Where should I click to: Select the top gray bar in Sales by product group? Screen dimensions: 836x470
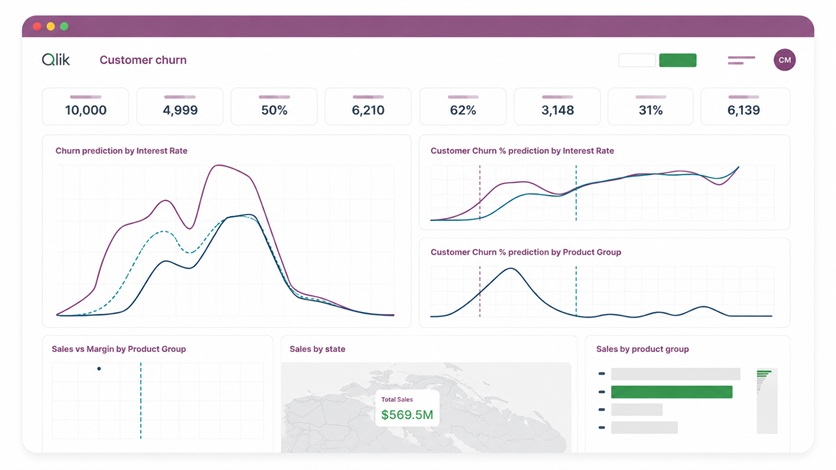pos(676,374)
